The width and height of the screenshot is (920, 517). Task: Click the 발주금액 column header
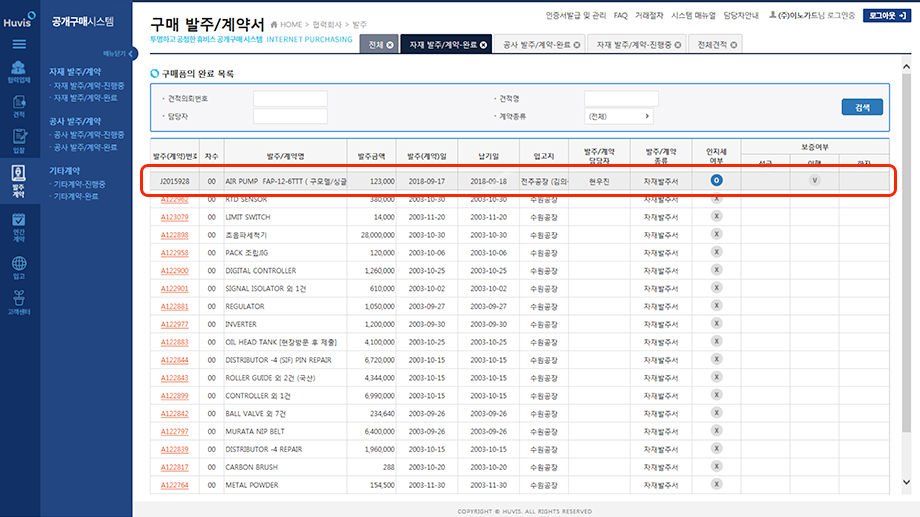[371, 156]
